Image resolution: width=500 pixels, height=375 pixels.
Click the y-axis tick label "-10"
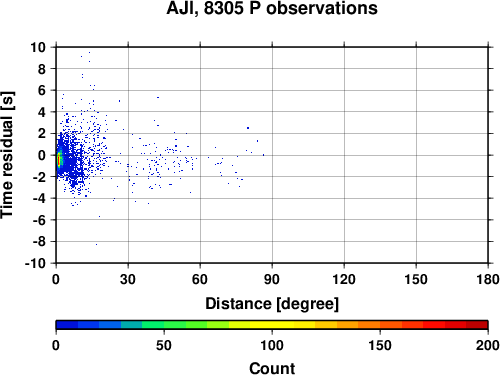[35, 263]
